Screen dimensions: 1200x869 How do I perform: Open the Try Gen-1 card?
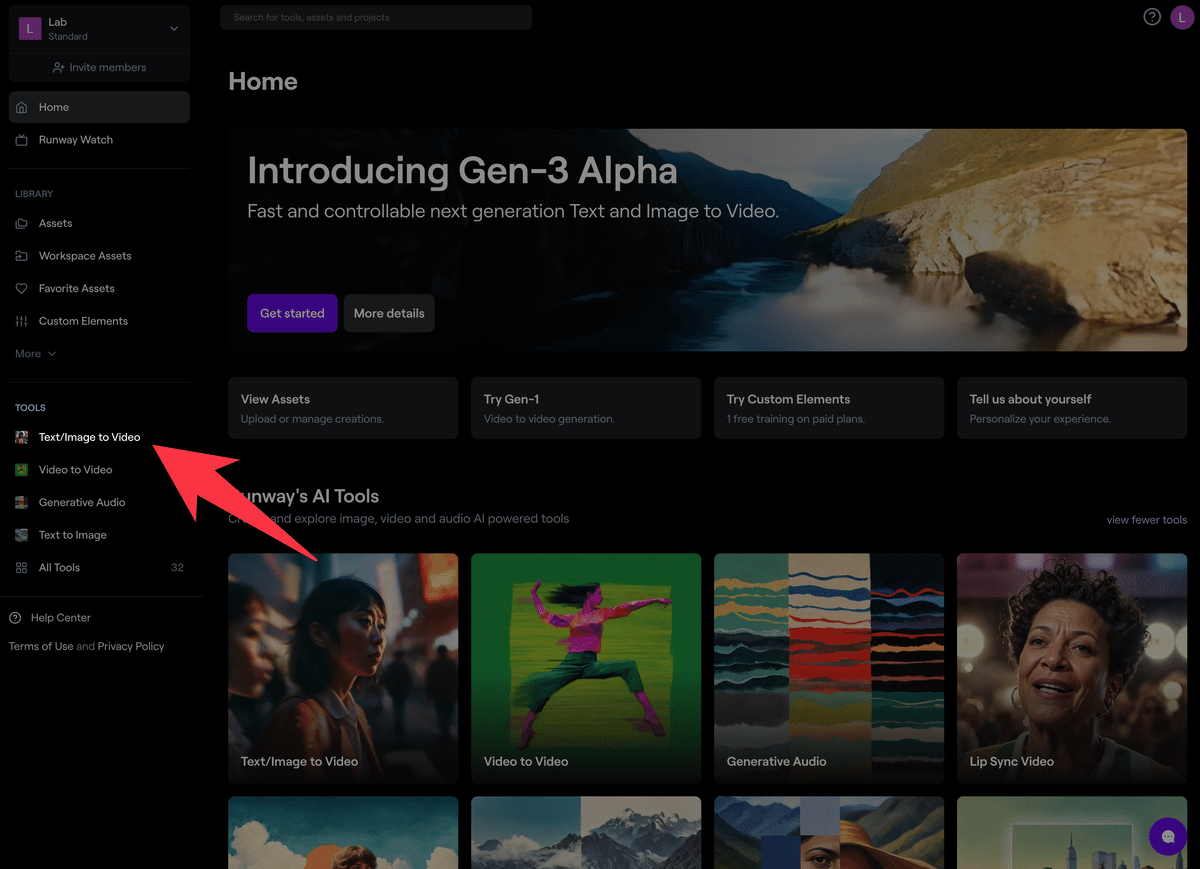click(x=586, y=408)
